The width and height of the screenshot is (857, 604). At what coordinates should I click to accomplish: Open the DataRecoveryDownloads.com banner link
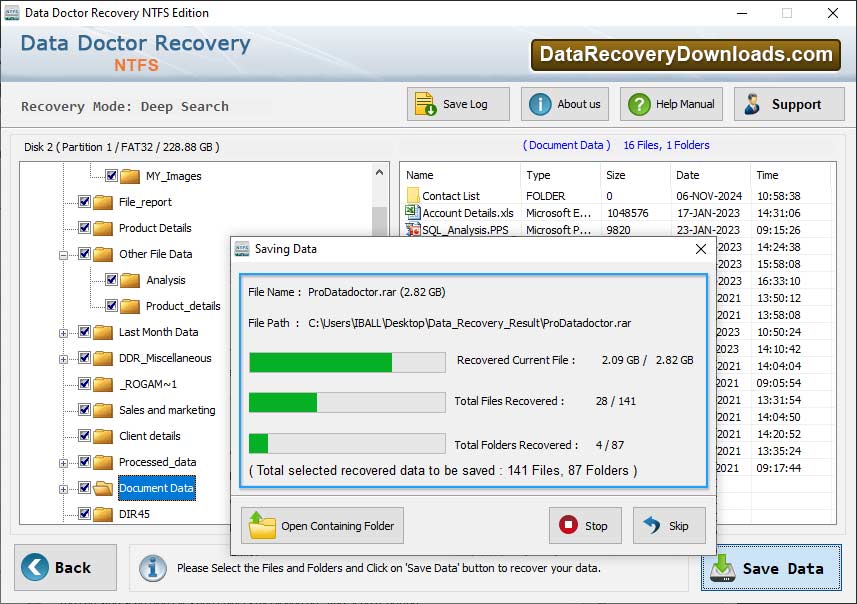click(686, 55)
